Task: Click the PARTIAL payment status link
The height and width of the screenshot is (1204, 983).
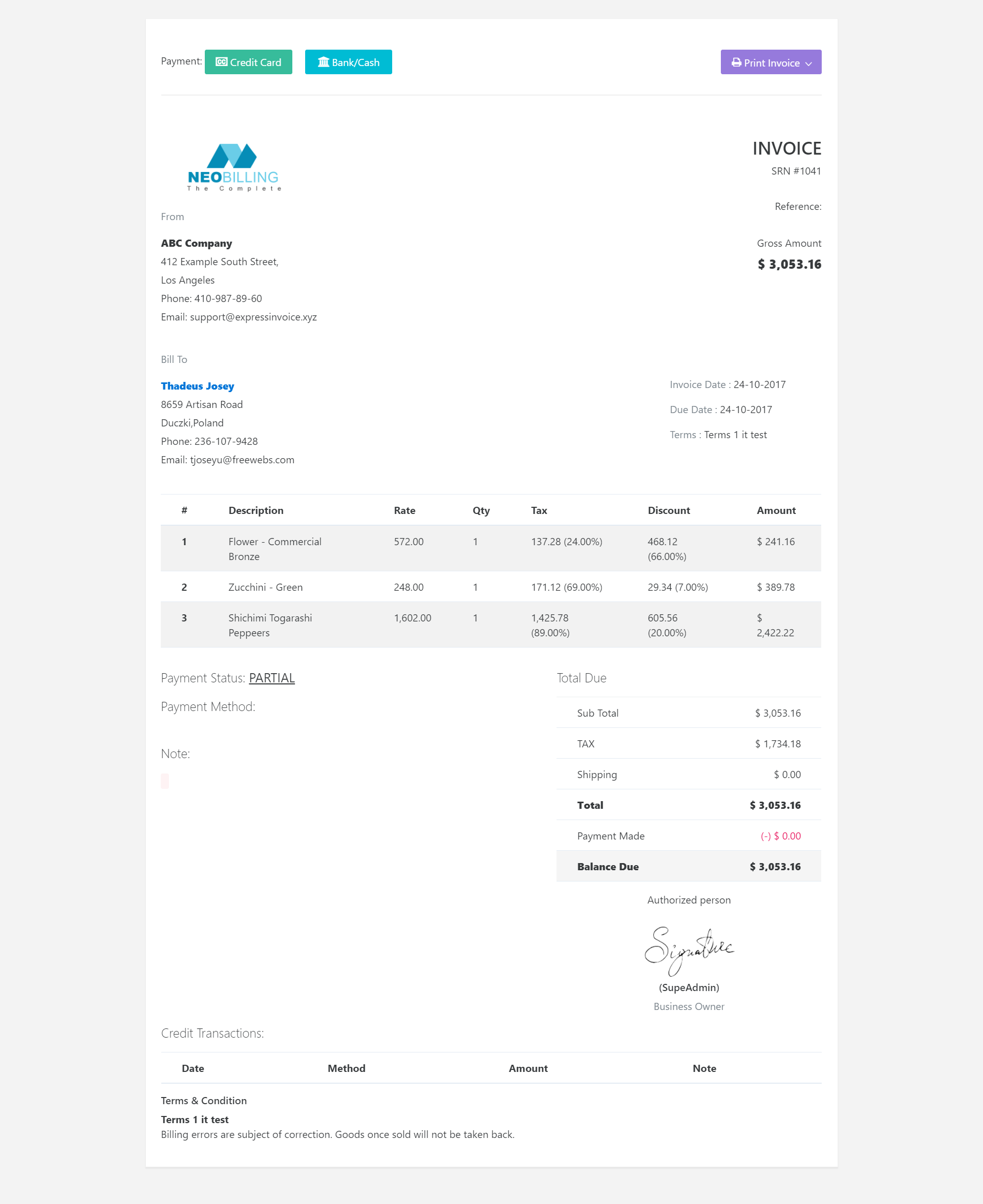Action: click(x=272, y=678)
